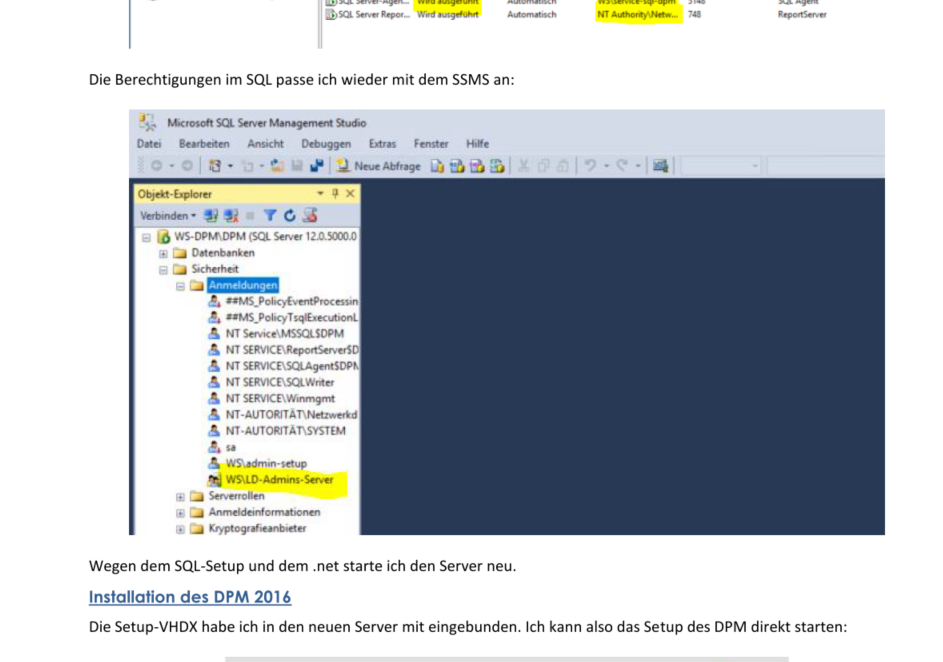
Task: Collapse the WS-DPM\DPM server node
Action: 146,237
